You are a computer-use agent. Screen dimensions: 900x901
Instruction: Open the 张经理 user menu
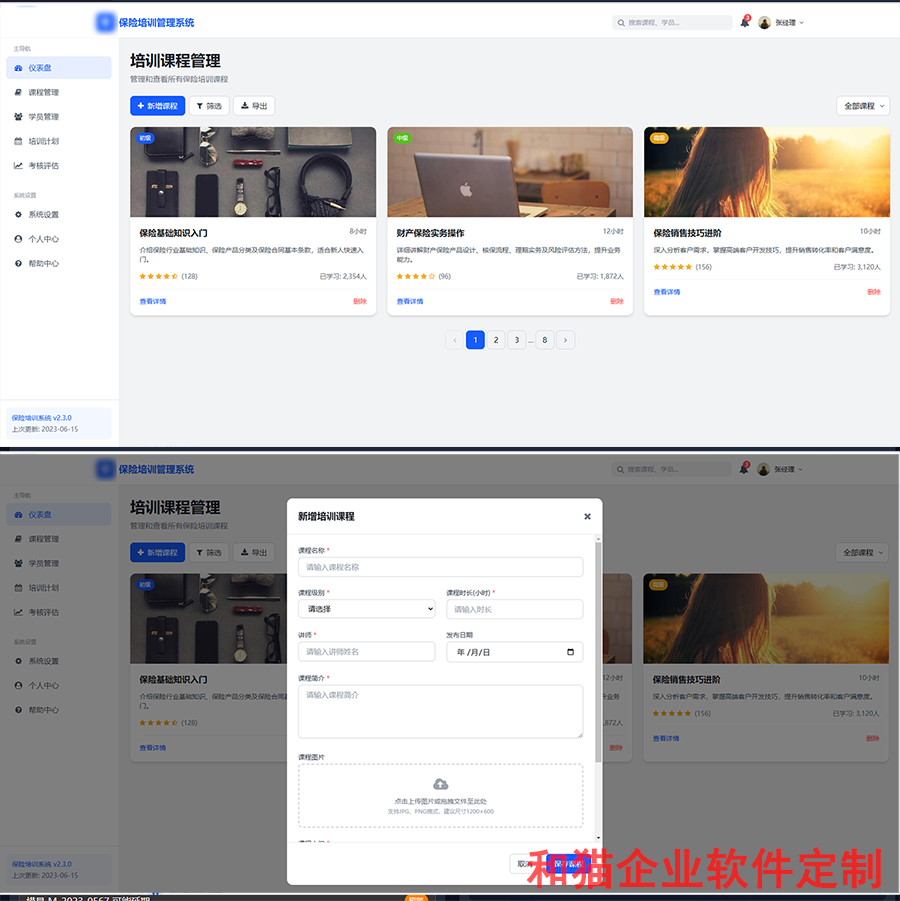[788, 22]
